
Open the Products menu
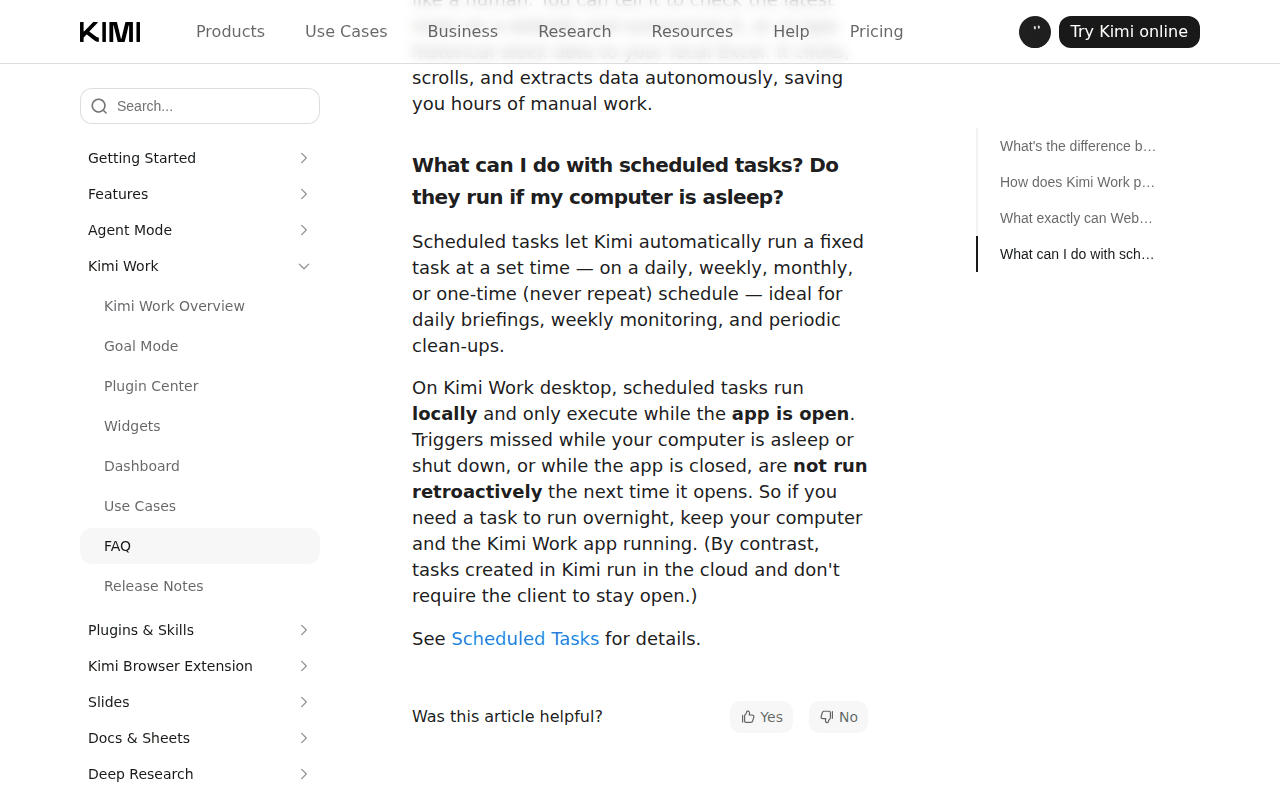click(x=230, y=32)
